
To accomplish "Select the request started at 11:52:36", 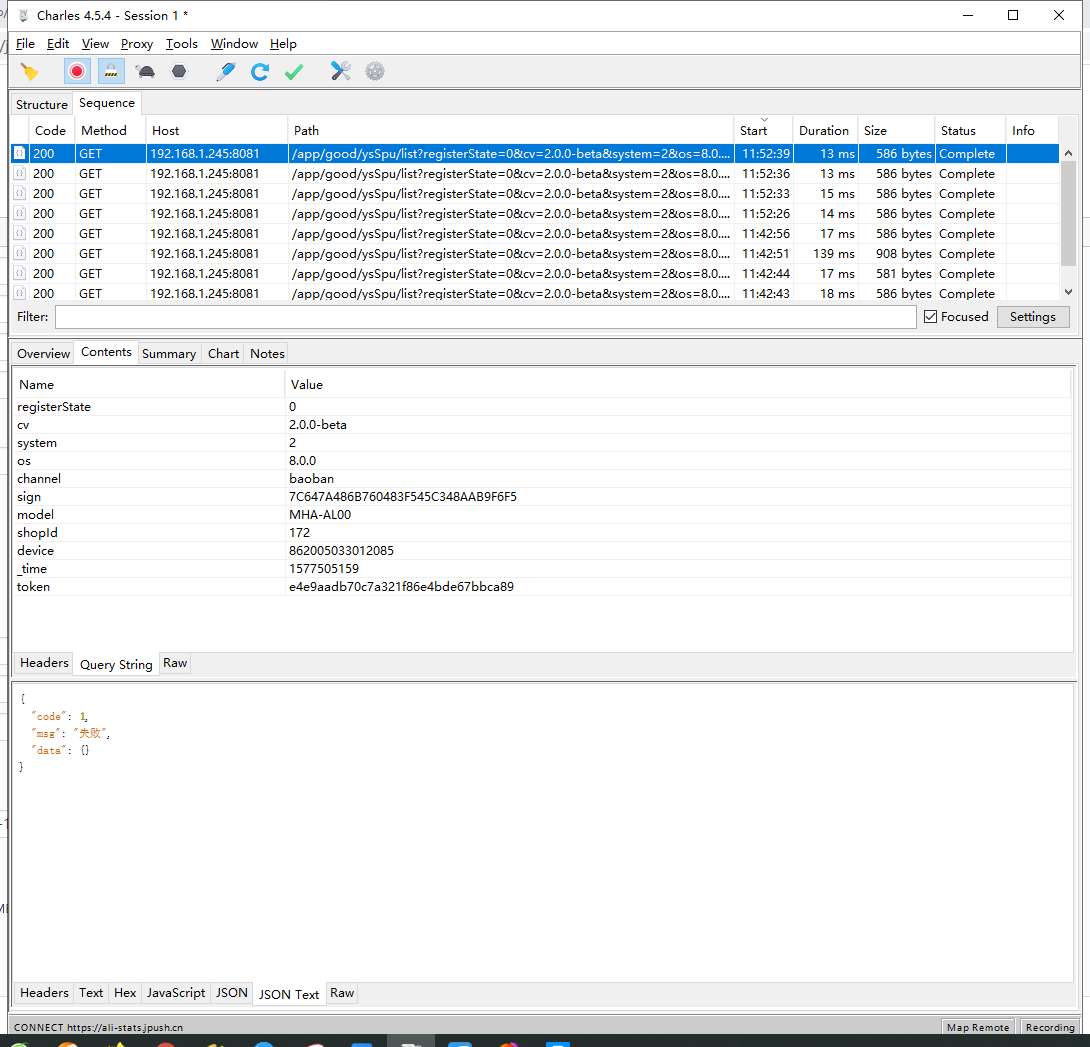I will click(x=535, y=174).
